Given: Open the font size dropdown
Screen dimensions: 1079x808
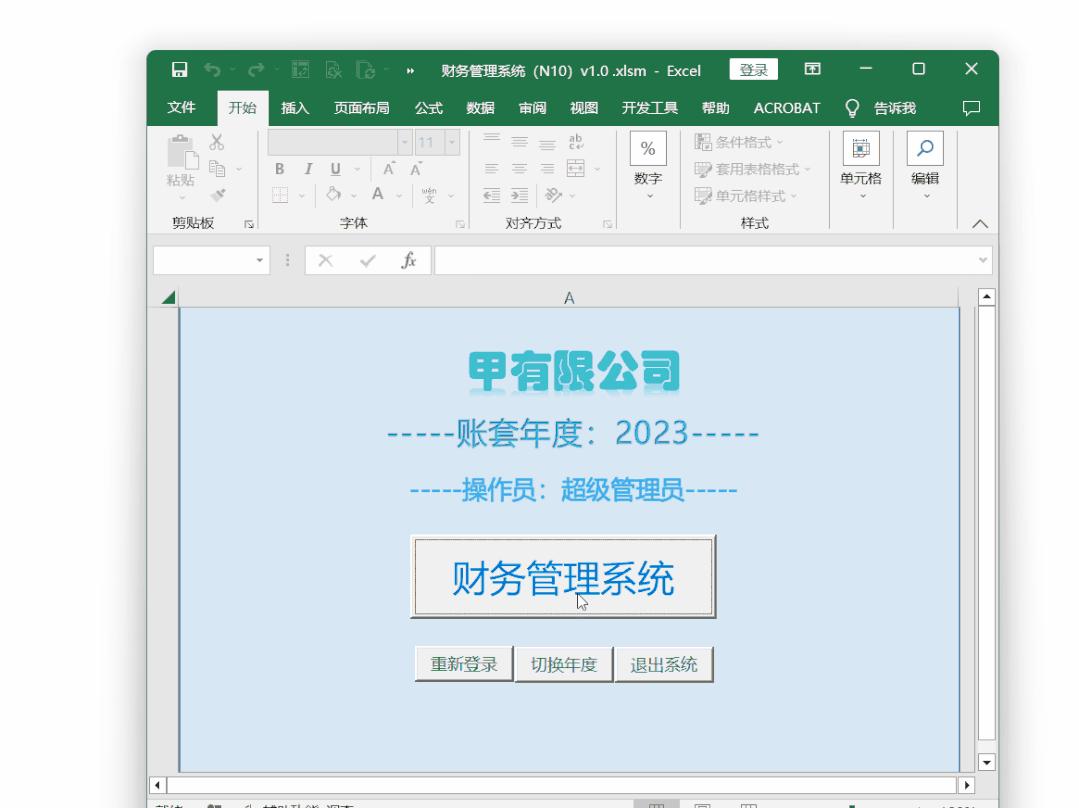Looking at the screenshot, I should (x=451, y=142).
